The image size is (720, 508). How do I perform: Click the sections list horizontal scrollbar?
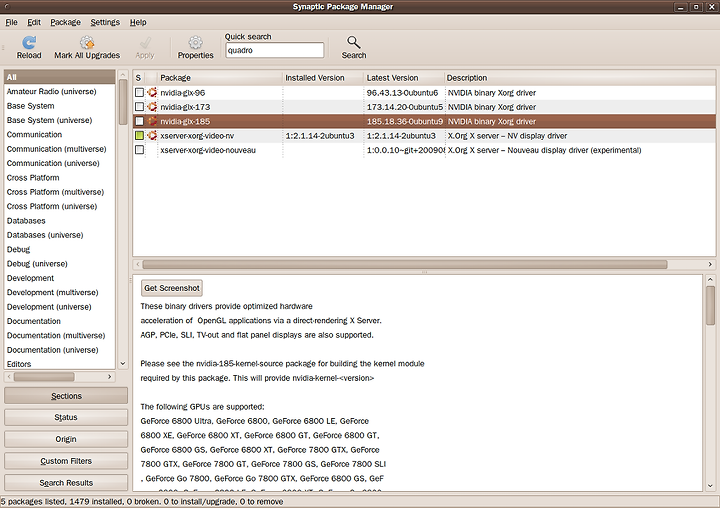click(x=44, y=377)
